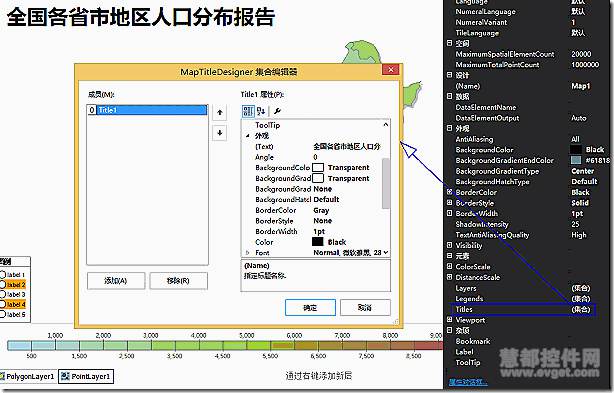Confirm with the 确定 button
This screenshot has height=393, width=614.
pyautogui.click(x=310, y=308)
